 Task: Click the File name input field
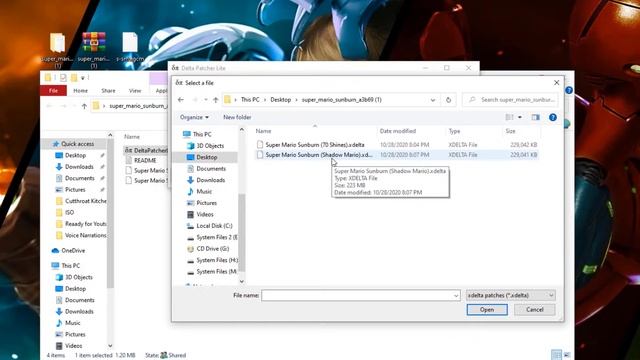click(361, 295)
